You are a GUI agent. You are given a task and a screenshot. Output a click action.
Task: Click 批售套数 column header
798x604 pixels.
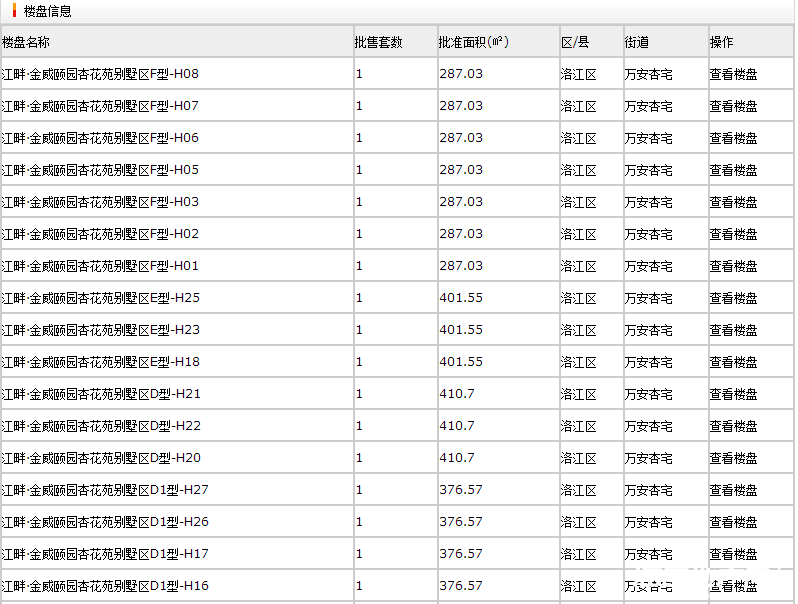(x=378, y=42)
